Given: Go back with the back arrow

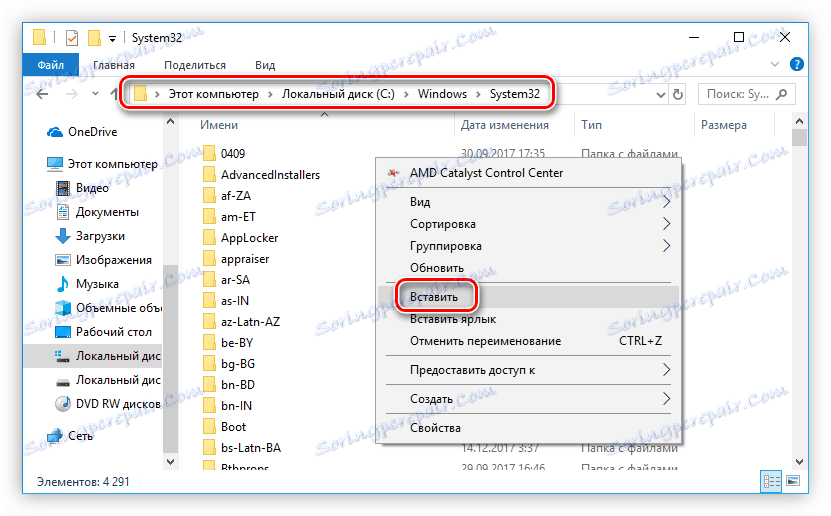Looking at the screenshot, I should tap(42, 94).
